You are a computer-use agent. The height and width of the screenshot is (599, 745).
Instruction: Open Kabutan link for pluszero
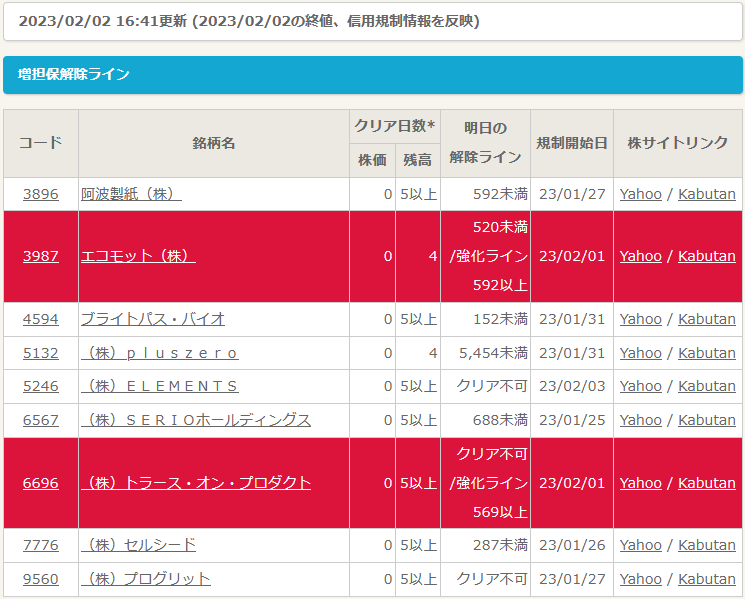(706, 353)
